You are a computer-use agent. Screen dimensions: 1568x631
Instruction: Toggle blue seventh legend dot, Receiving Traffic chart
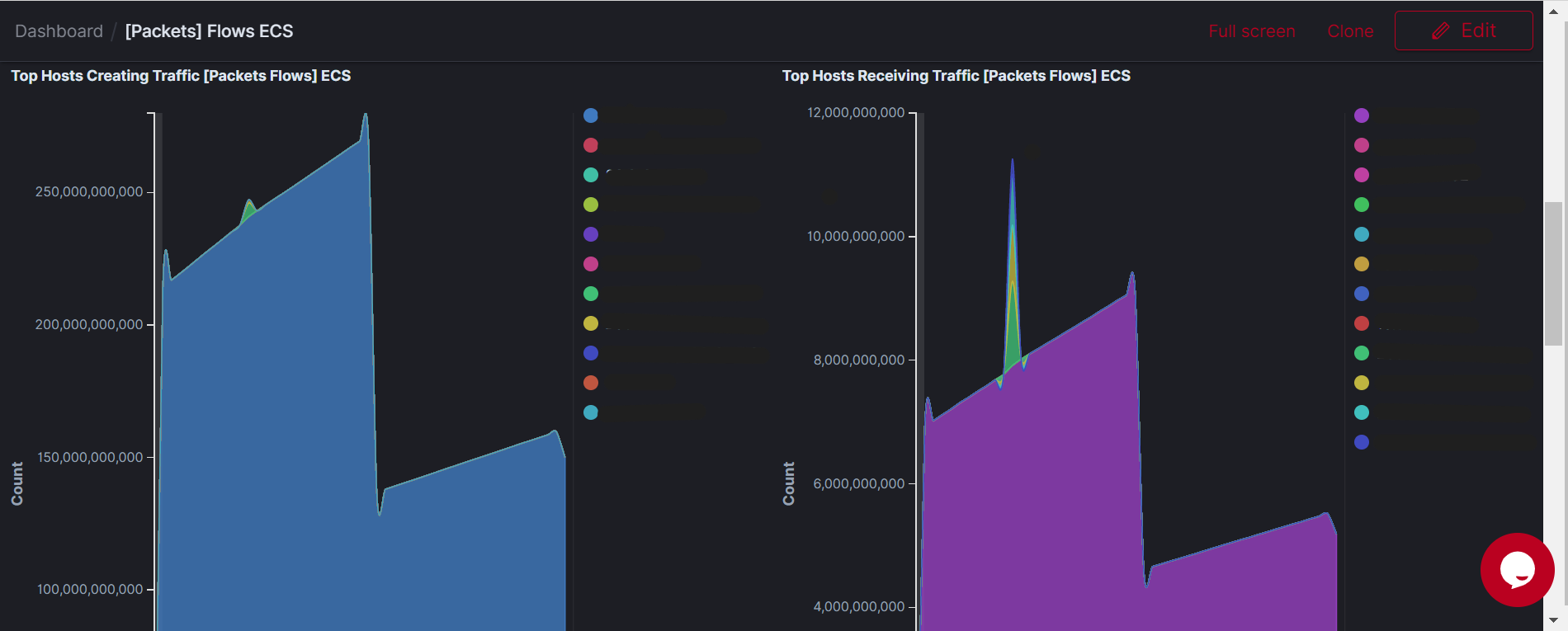click(1362, 294)
